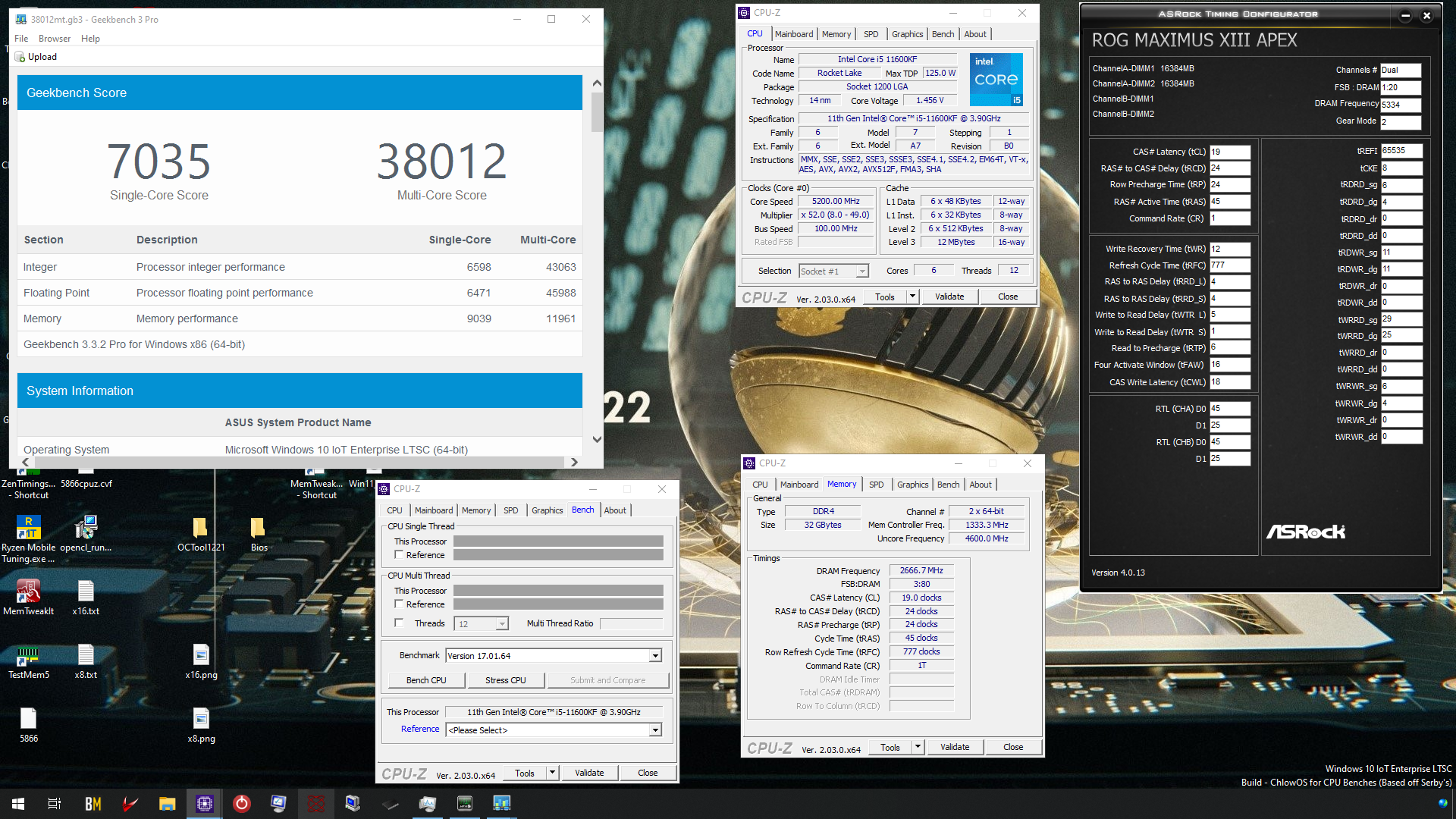Click the Single-Core Score 7035
The height and width of the screenshot is (819, 1456).
point(158,161)
